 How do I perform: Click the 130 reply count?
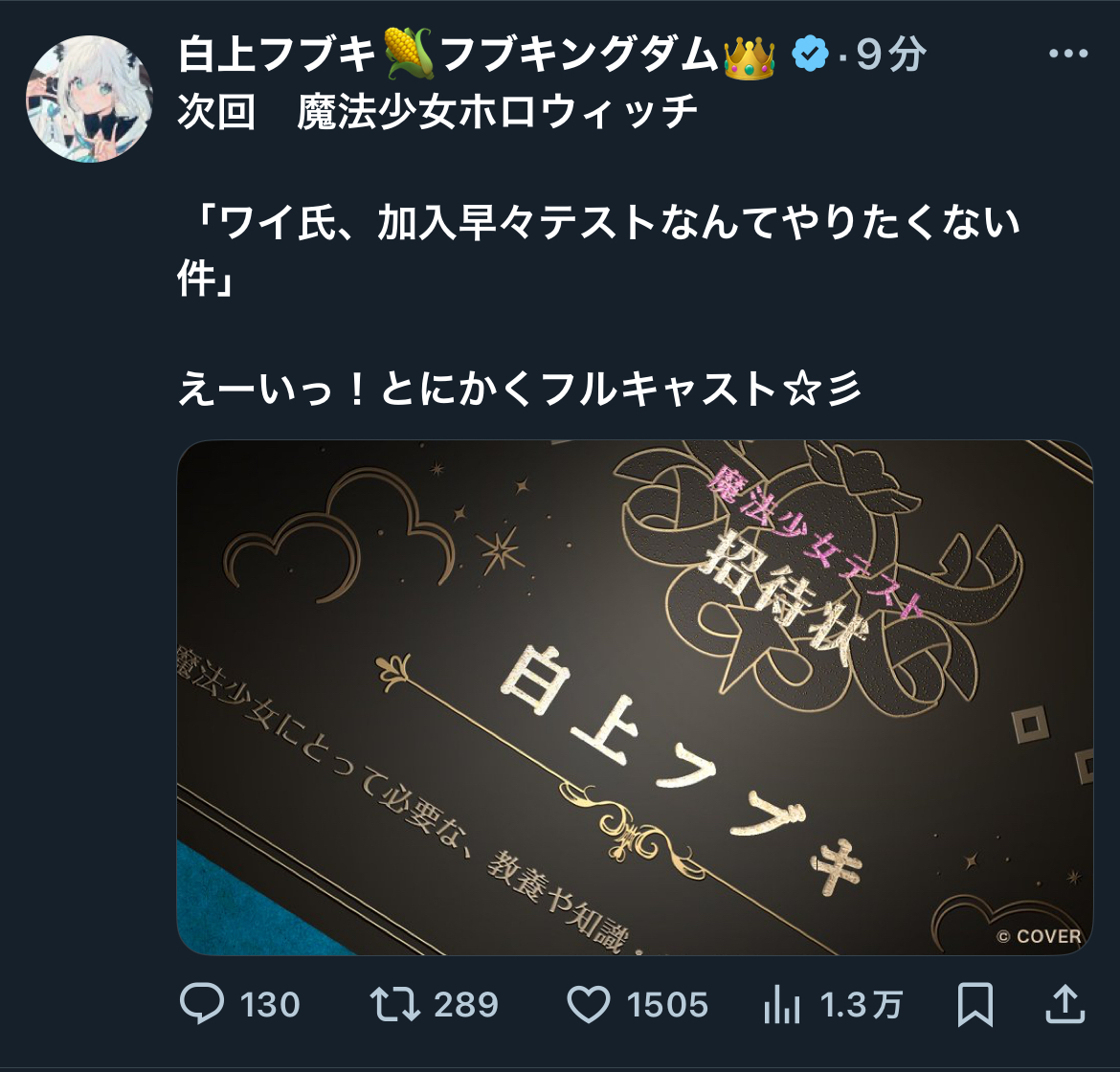coord(269,1004)
